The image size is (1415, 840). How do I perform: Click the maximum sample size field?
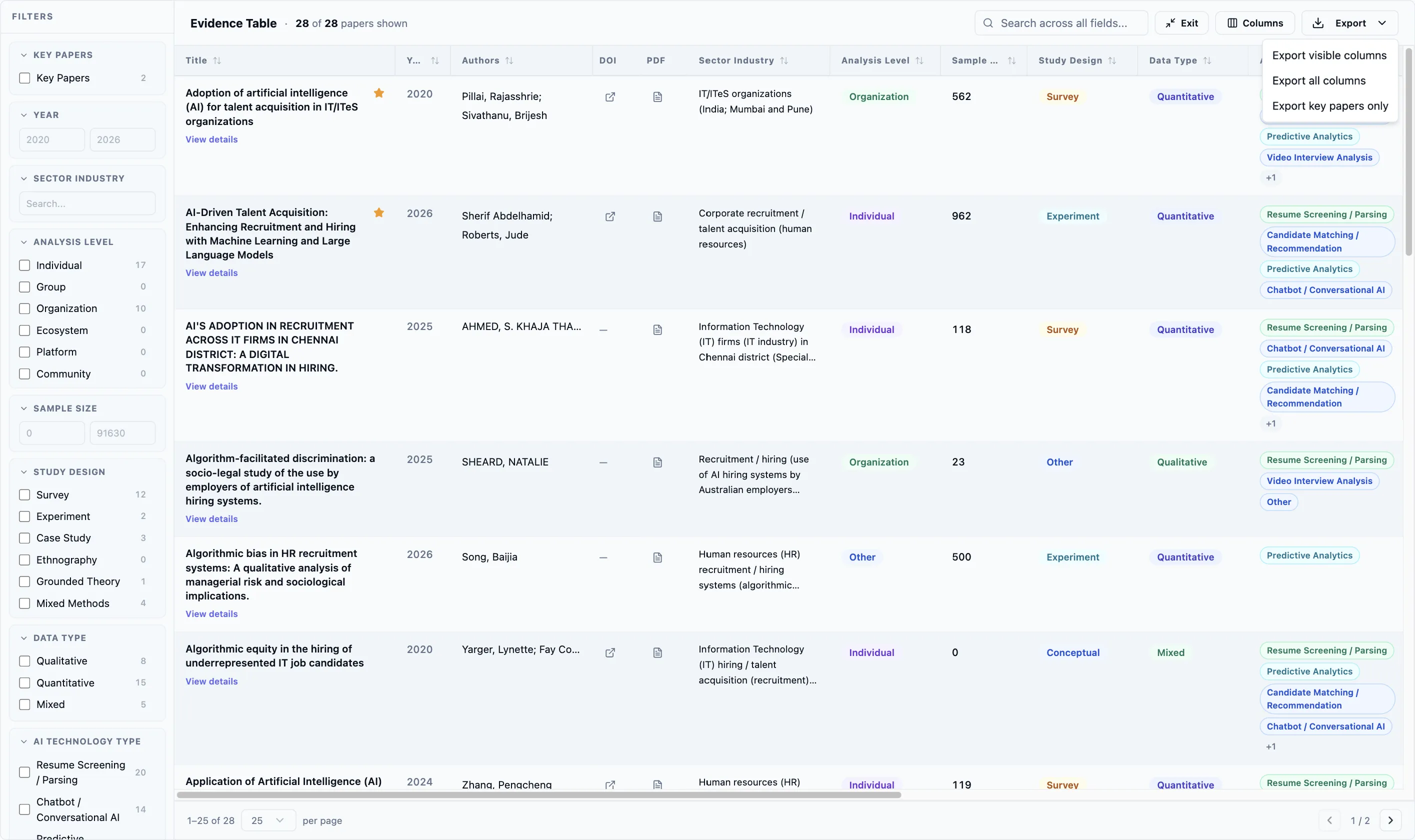pyautogui.click(x=122, y=433)
